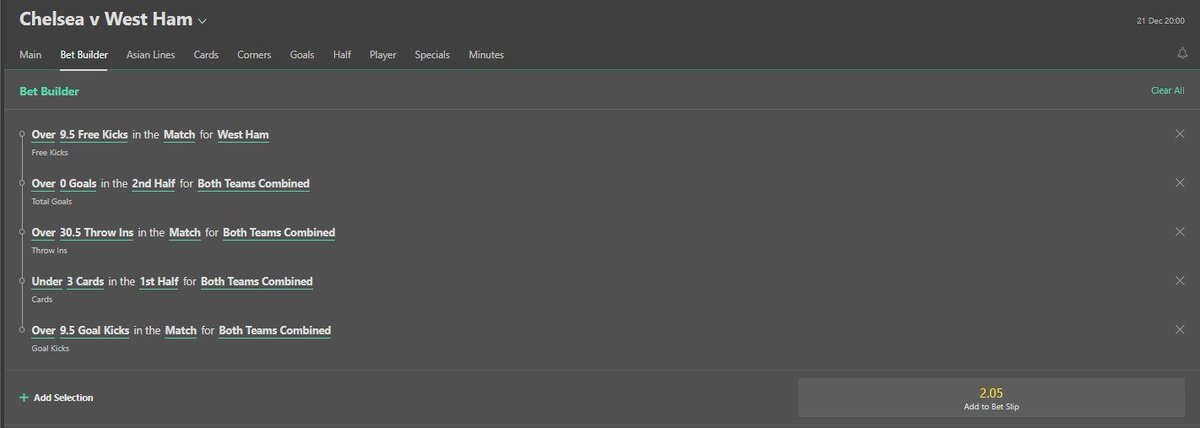Change Both Teams Combined in Throw Ins row

pos(279,232)
